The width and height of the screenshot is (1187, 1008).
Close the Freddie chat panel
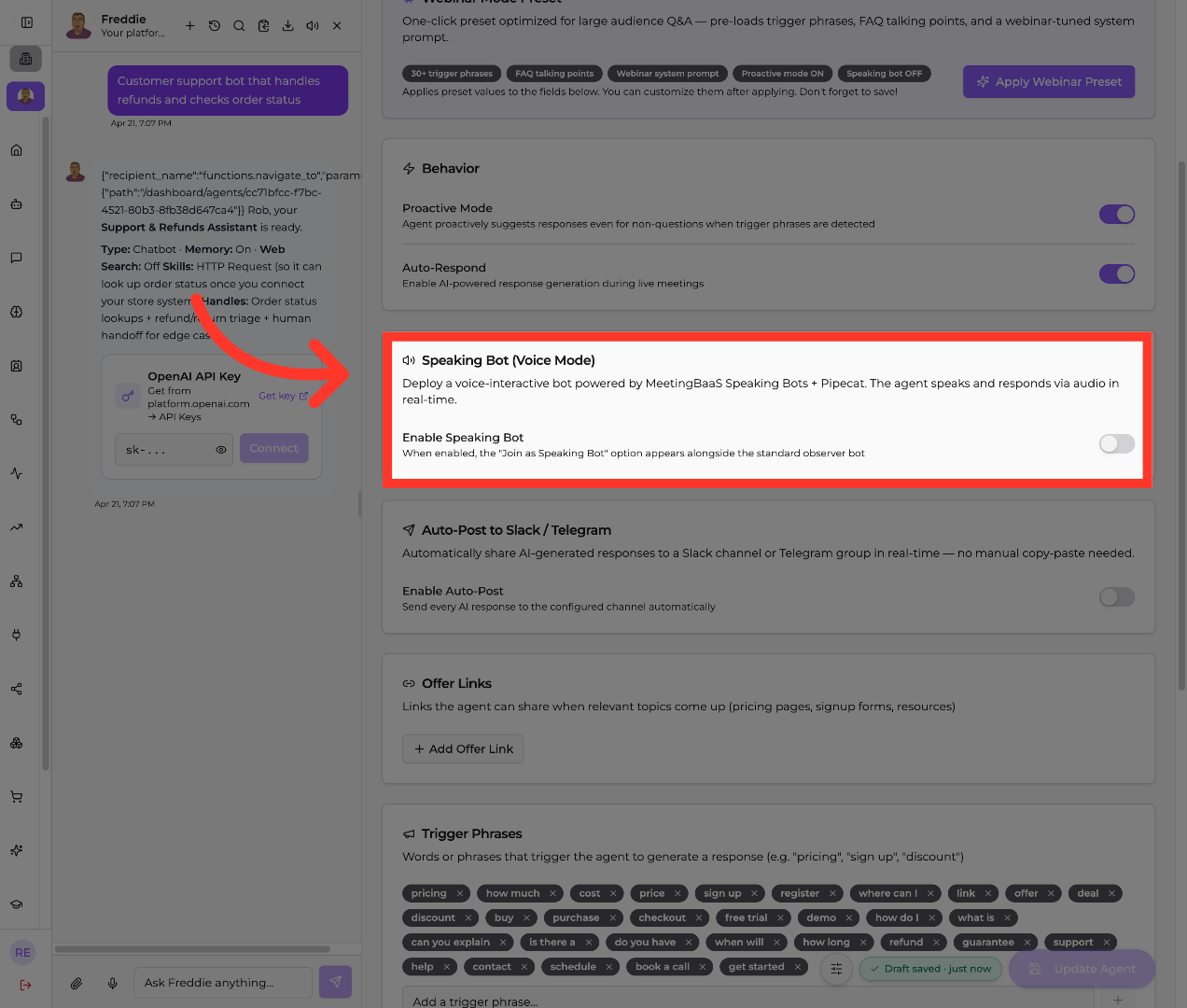(337, 26)
